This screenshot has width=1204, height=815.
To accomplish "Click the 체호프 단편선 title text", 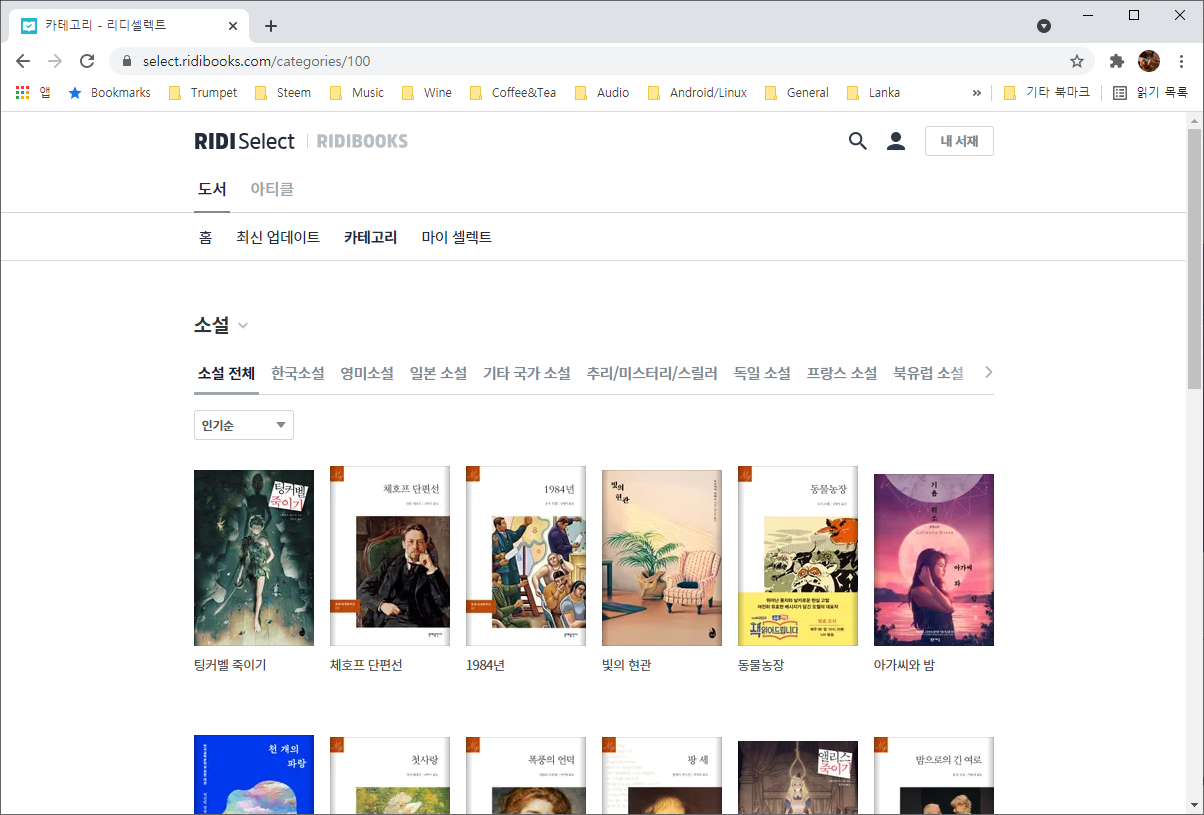I will point(366,665).
